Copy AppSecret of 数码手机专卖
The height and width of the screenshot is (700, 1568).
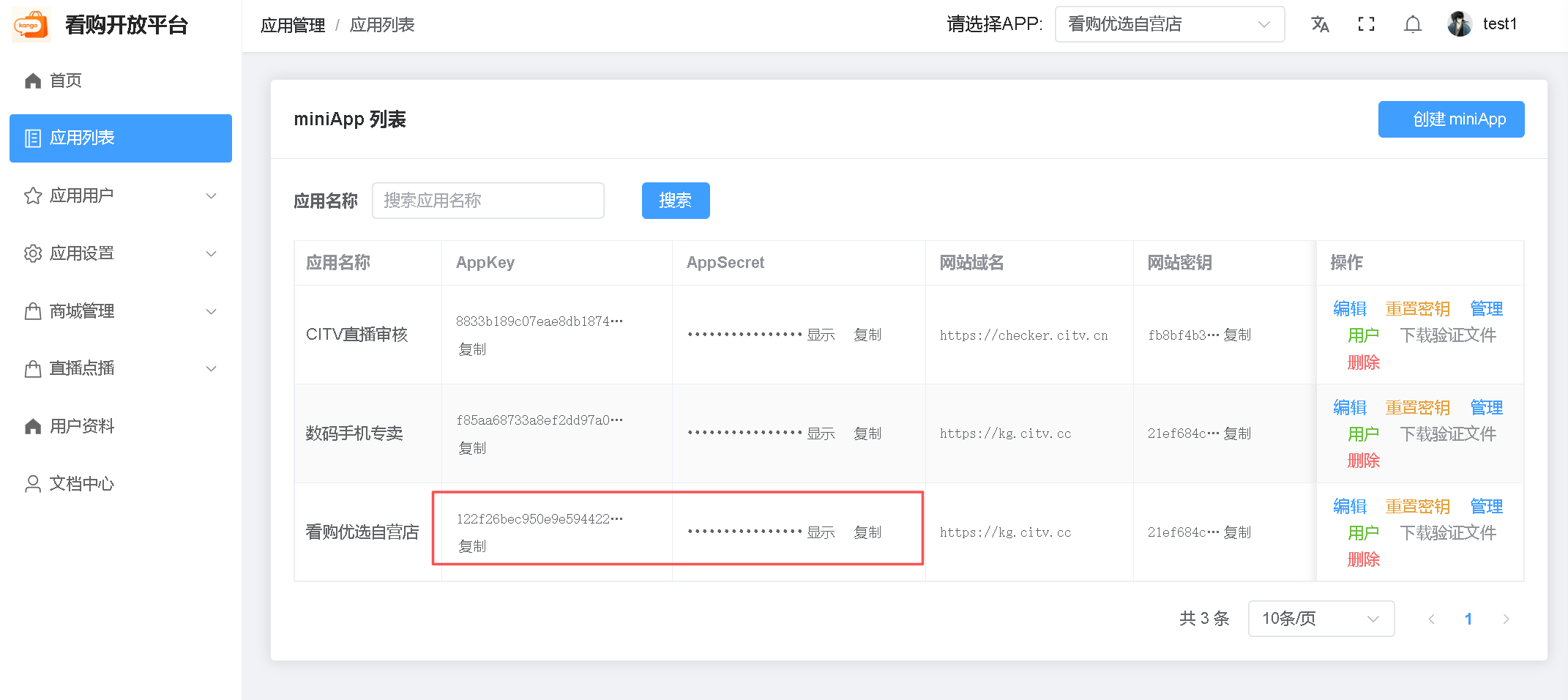click(x=867, y=433)
